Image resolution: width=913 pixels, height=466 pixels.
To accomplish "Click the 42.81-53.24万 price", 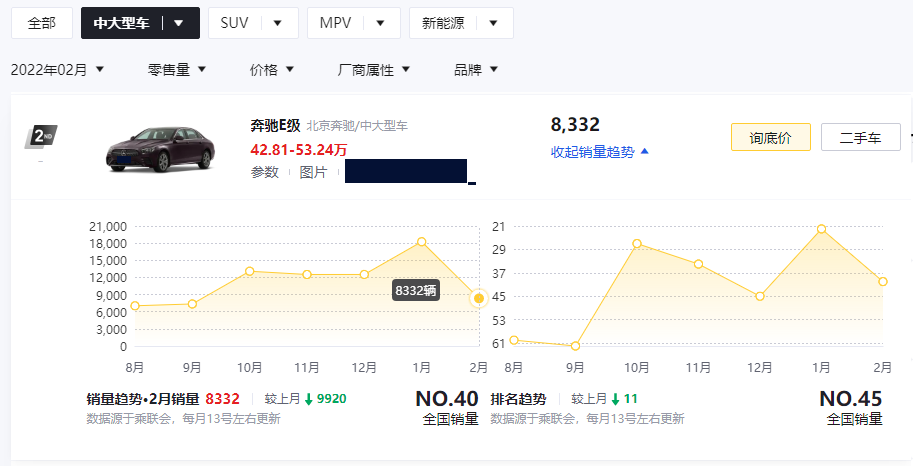I will click(x=299, y=150).
